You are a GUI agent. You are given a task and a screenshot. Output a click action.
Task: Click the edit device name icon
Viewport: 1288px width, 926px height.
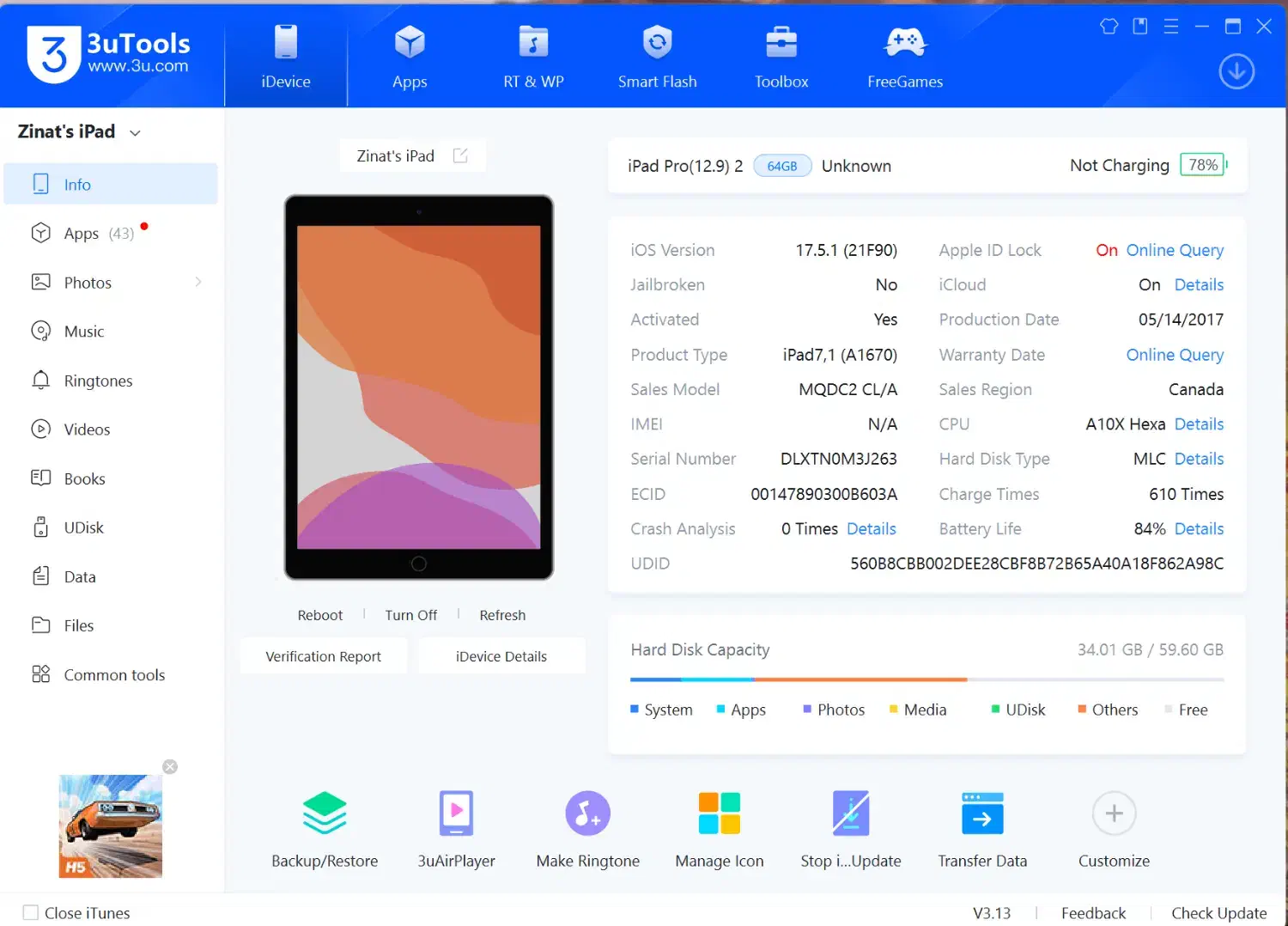460,155
